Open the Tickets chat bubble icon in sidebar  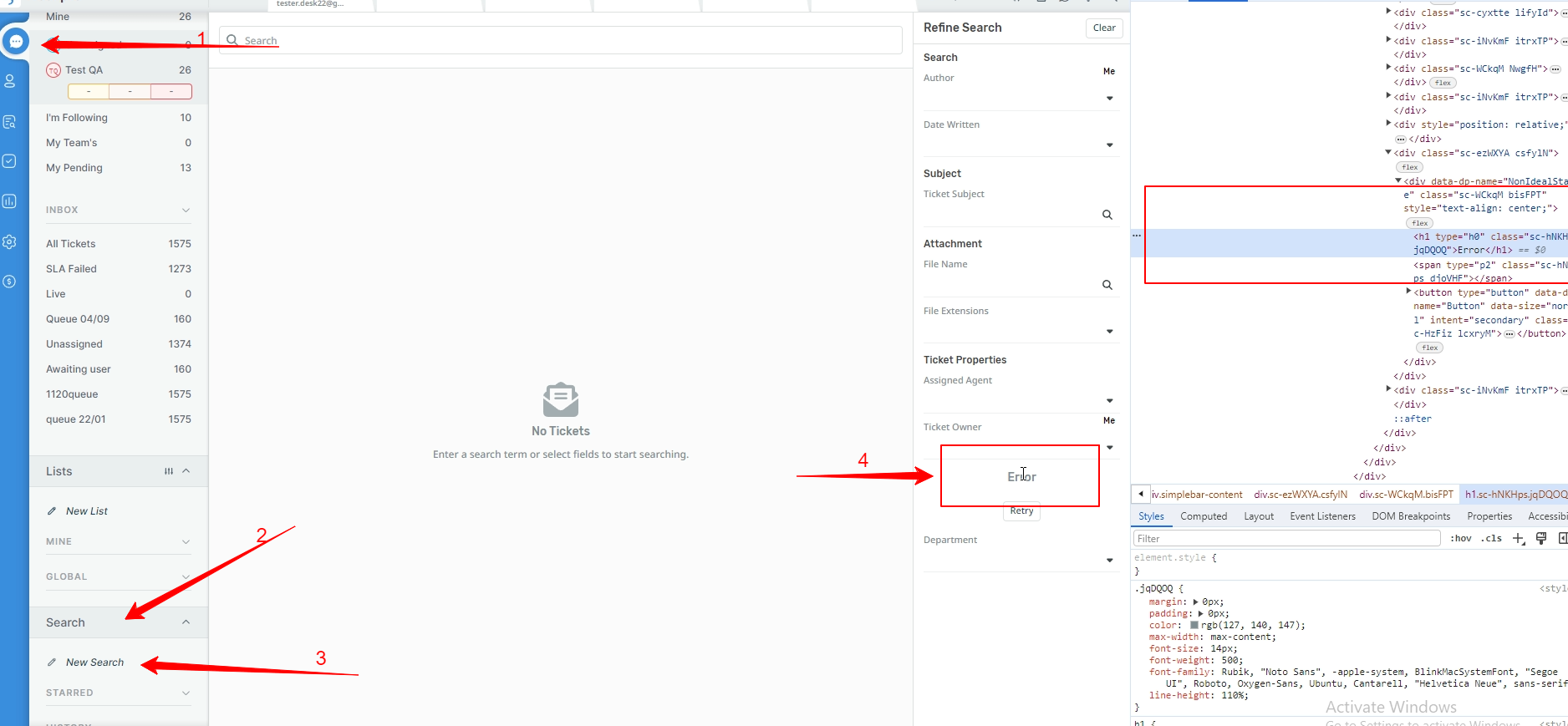16,41
